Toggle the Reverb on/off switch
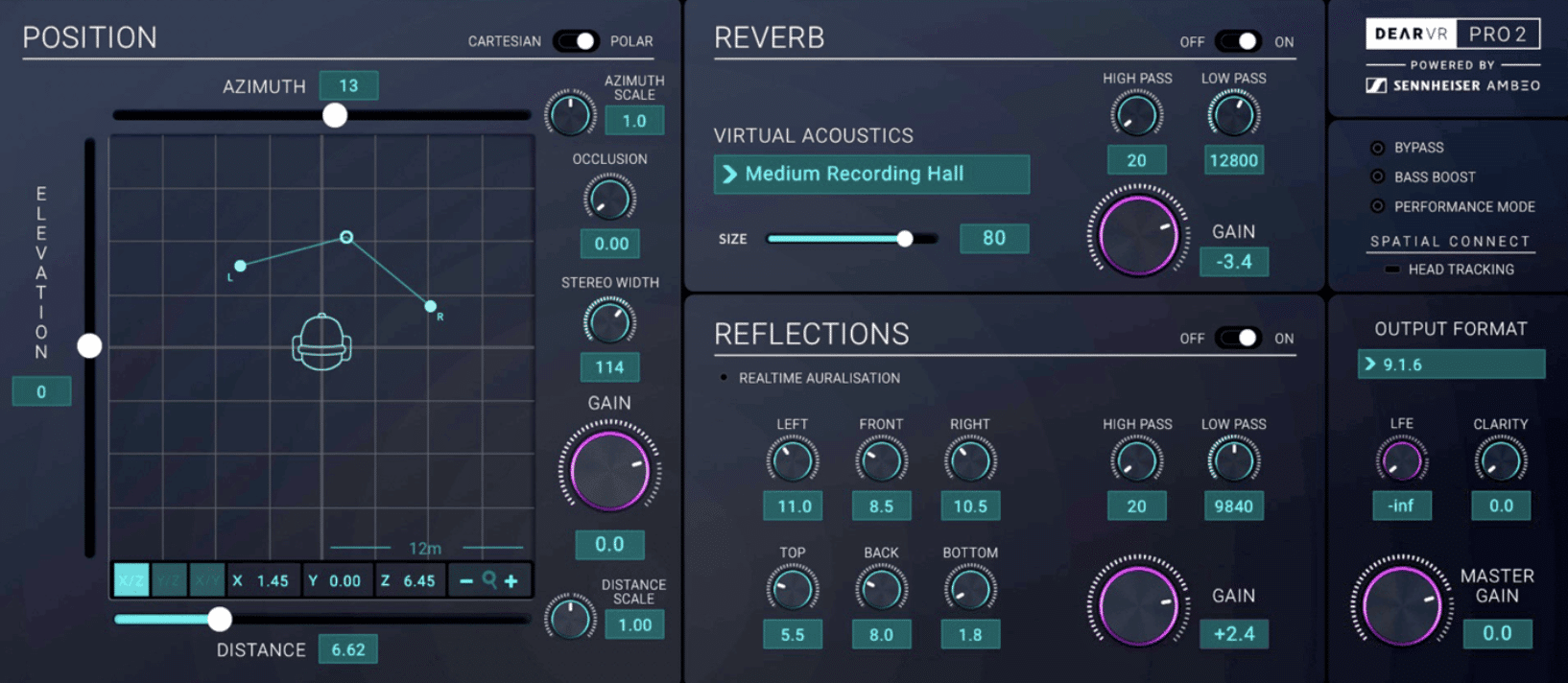The height and width of the screenshot is (683, 1568). tap(1238, 41)
